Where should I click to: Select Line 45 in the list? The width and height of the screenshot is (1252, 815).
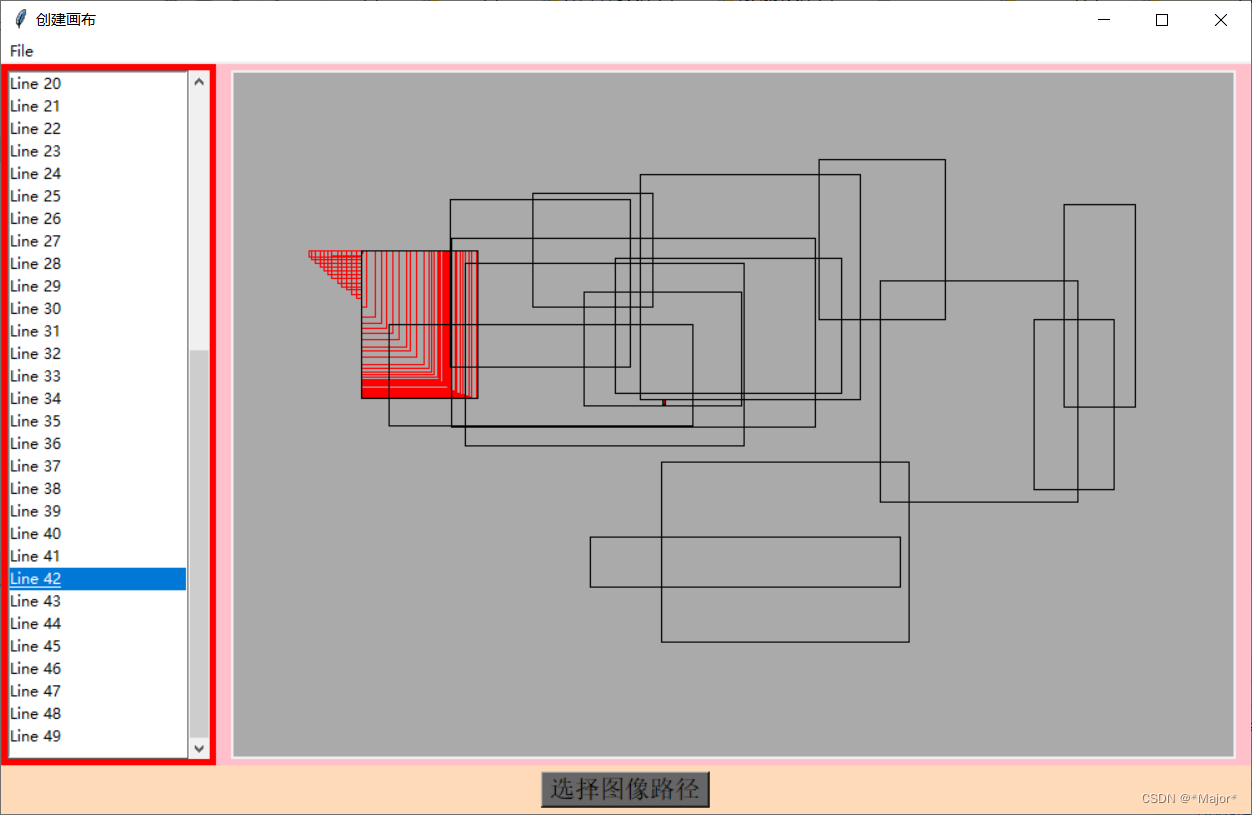click(97, 646)
